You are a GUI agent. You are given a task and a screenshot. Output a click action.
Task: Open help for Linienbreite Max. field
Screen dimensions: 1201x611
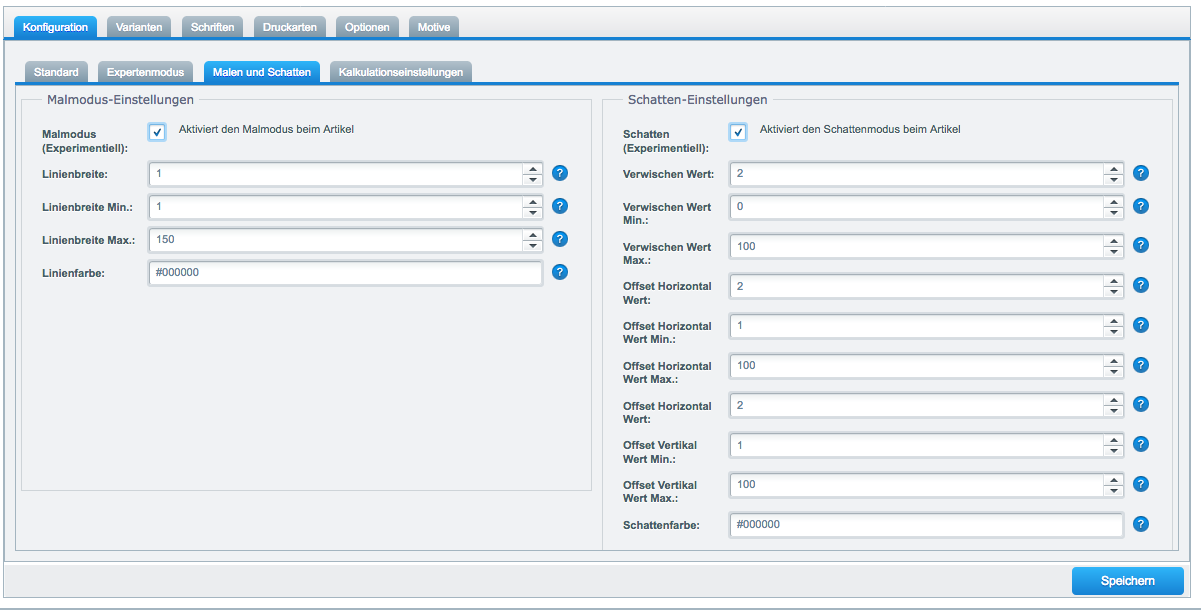560,239
